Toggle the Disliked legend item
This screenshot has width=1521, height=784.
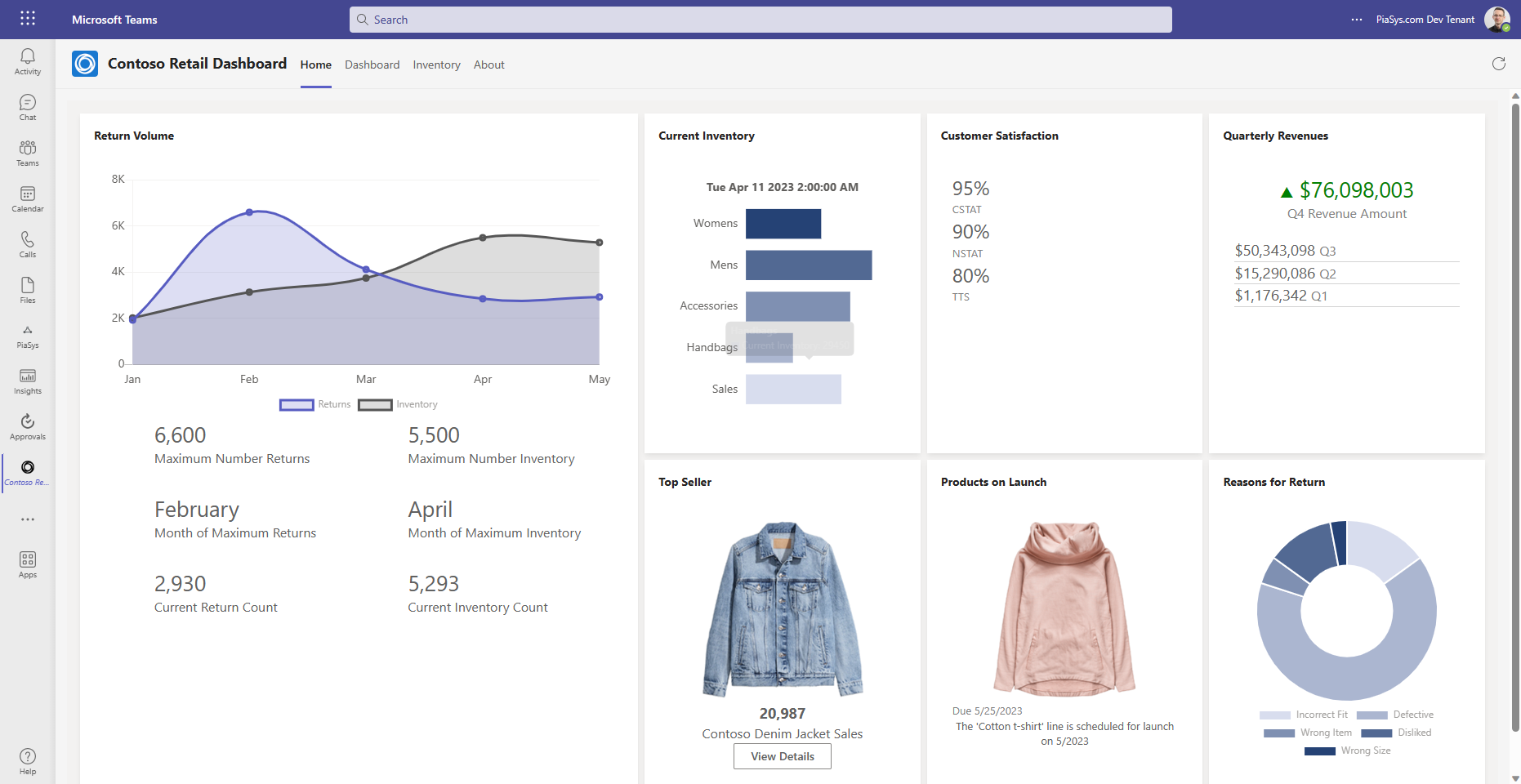[1396, 733]
